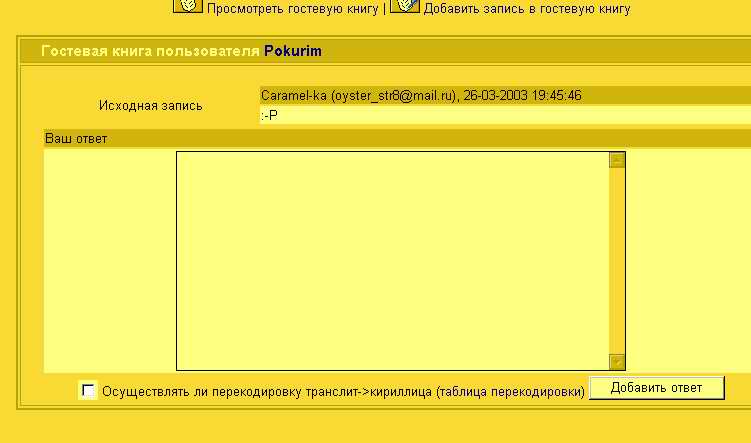Enable the translit-to-Cyrillic conversion checkbox
This screenshot has height=443, width=751.
pyautogui.click(x=88, y=390)
